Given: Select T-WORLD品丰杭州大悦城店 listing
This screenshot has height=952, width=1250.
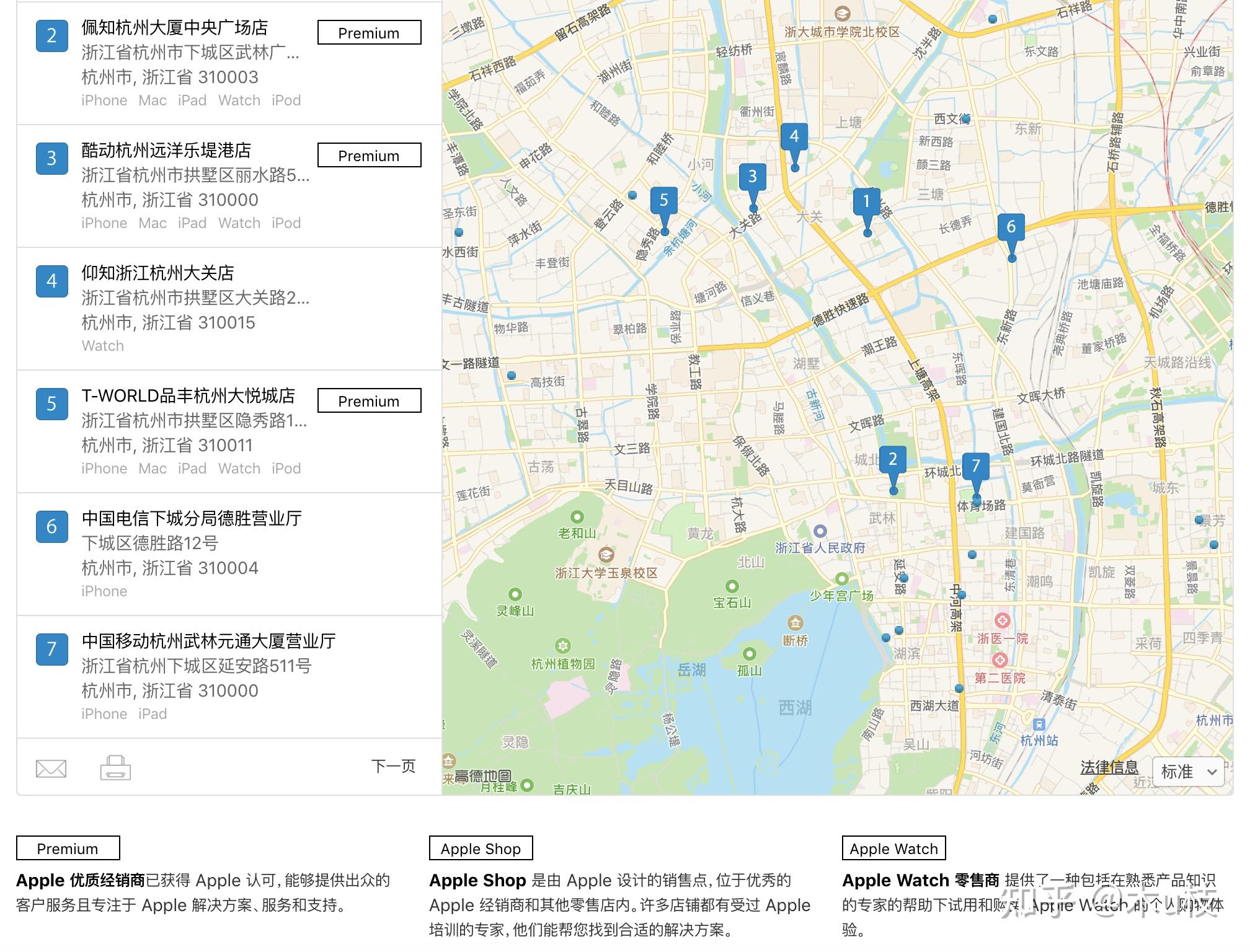Looking at the screenshot, I should (188, 396).
